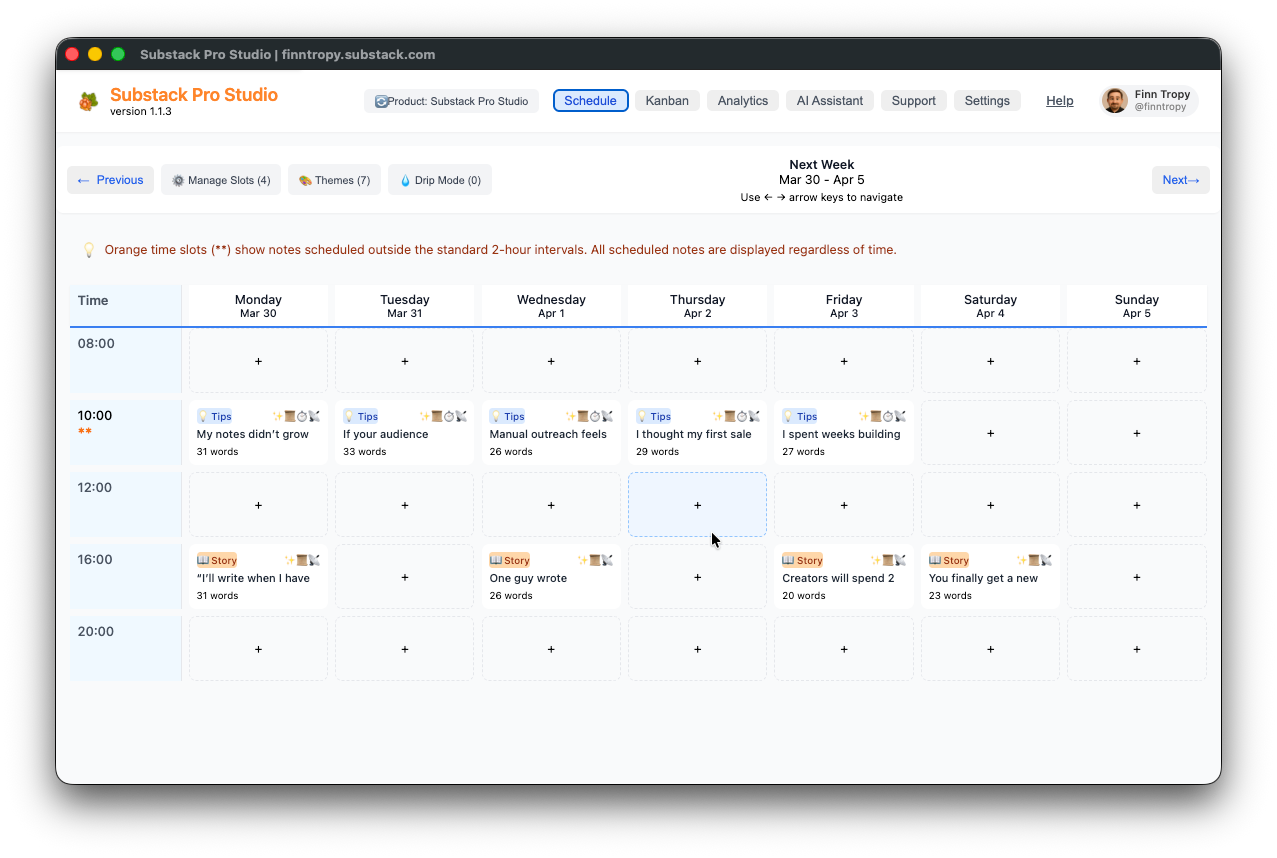
Task: Click 'Product: Substack Pro Studio' button
Action: [452, 101]
